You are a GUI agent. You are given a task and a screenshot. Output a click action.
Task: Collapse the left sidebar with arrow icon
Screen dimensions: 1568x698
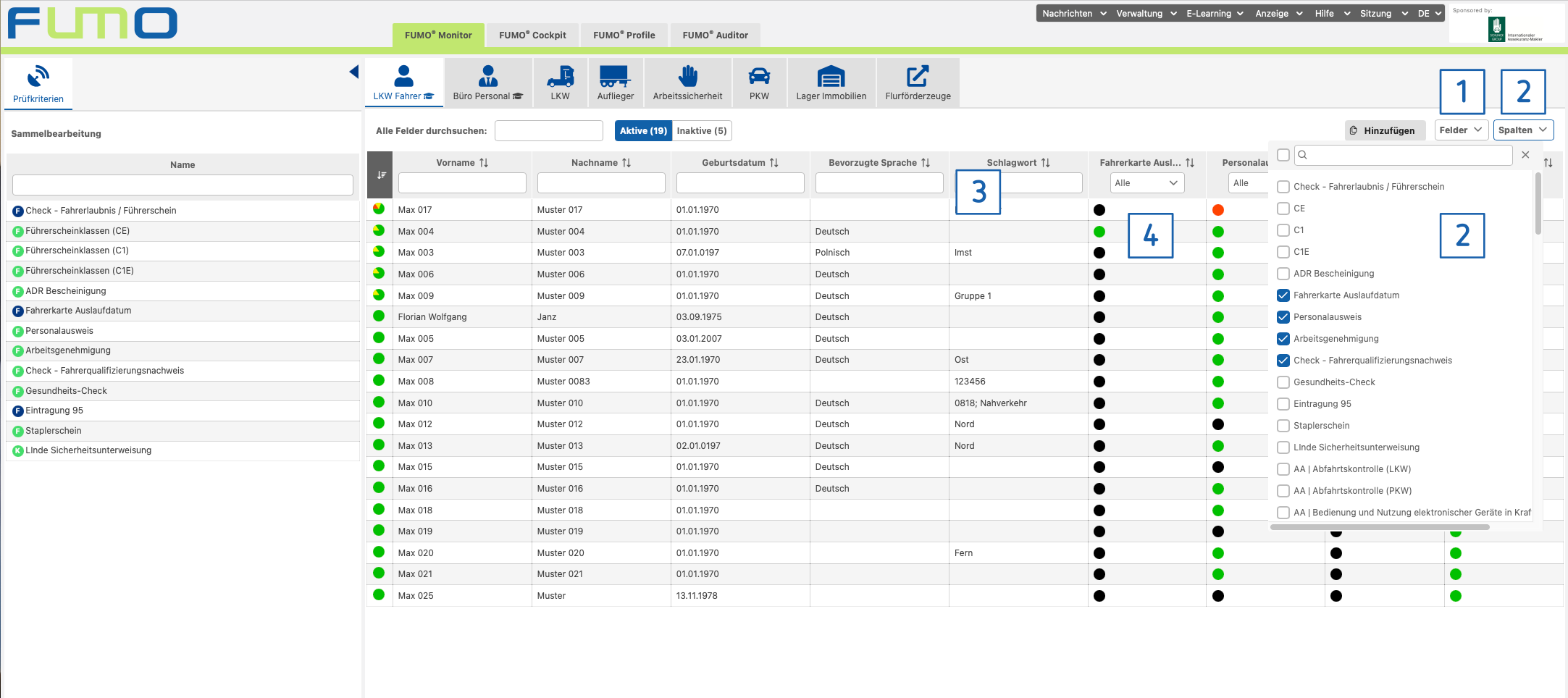tap(353, 72)
